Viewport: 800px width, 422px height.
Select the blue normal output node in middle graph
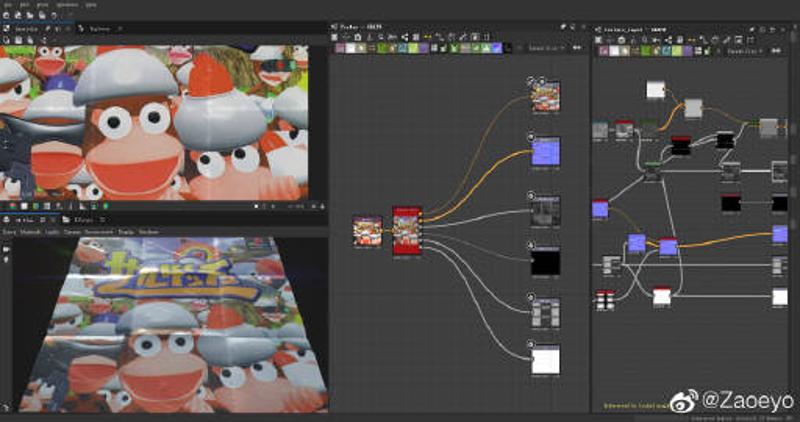[545, 151]
